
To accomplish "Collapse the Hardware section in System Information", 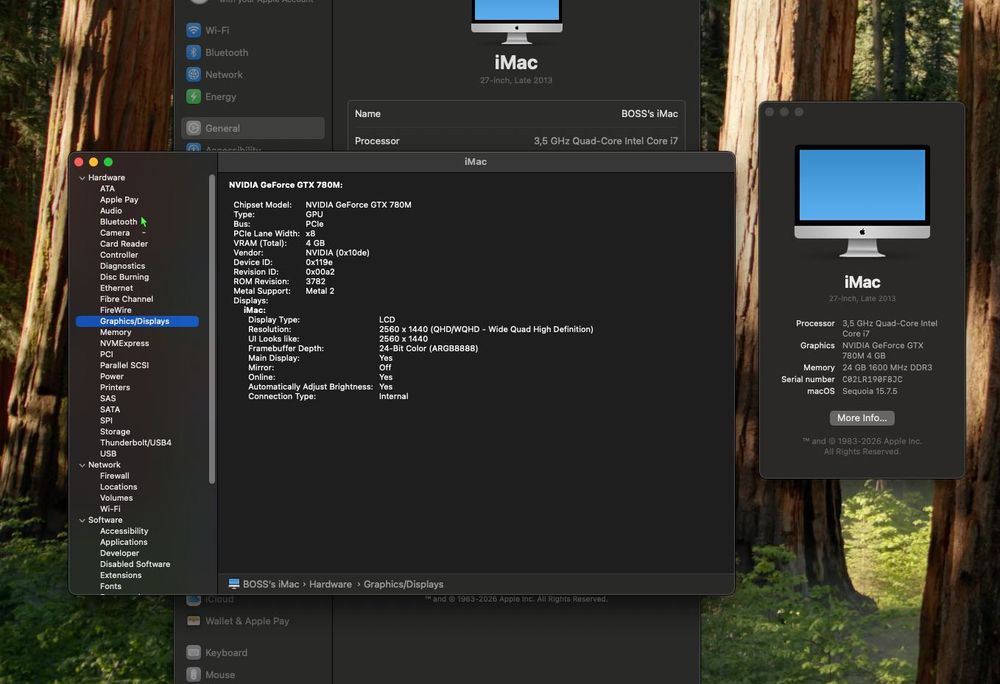I will (82, 178).
